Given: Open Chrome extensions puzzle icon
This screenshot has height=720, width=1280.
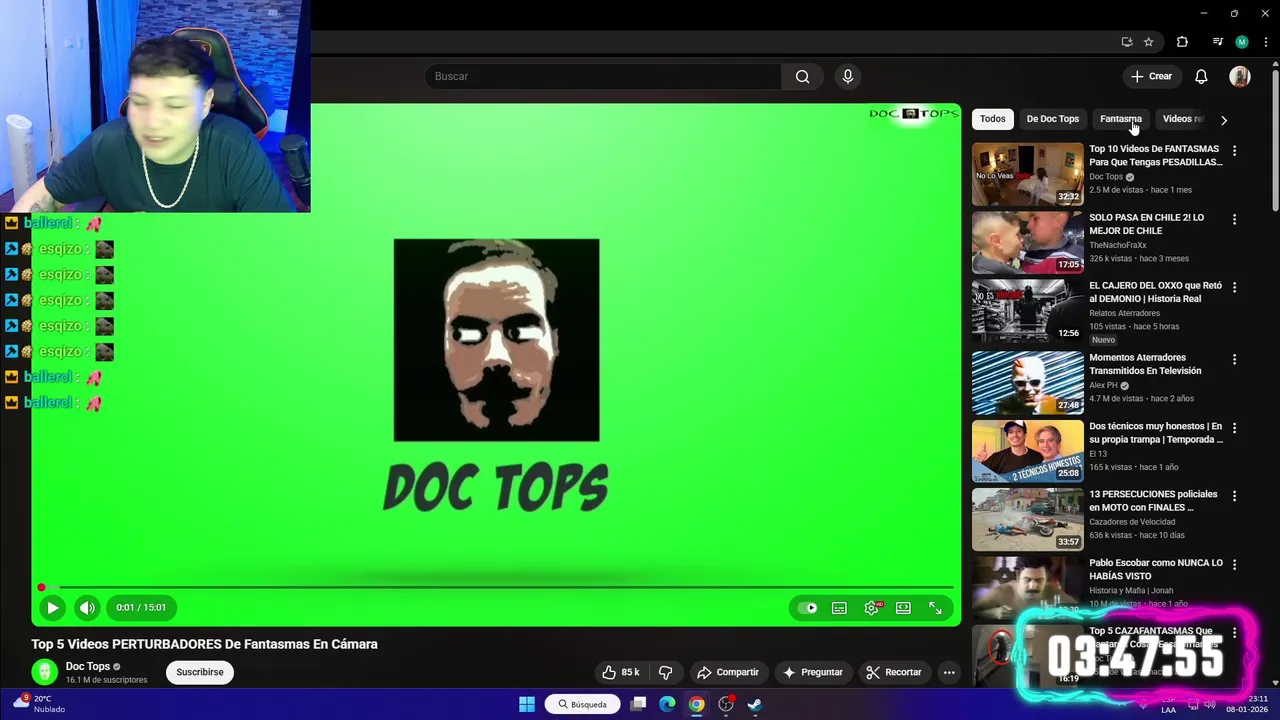Looking at the screenshot, I should click(1182, 42).
